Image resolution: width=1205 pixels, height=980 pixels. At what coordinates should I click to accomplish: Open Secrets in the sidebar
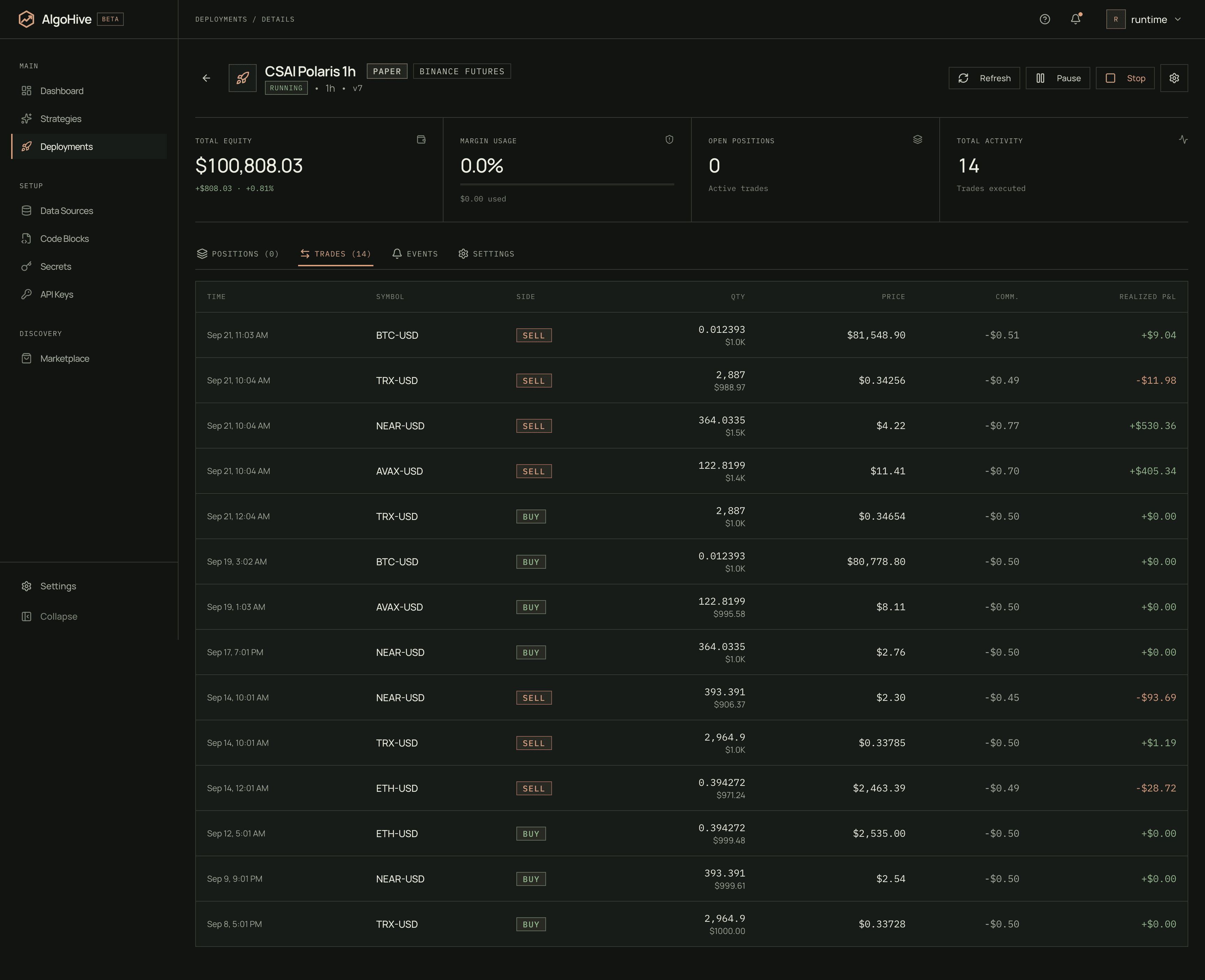89,267
